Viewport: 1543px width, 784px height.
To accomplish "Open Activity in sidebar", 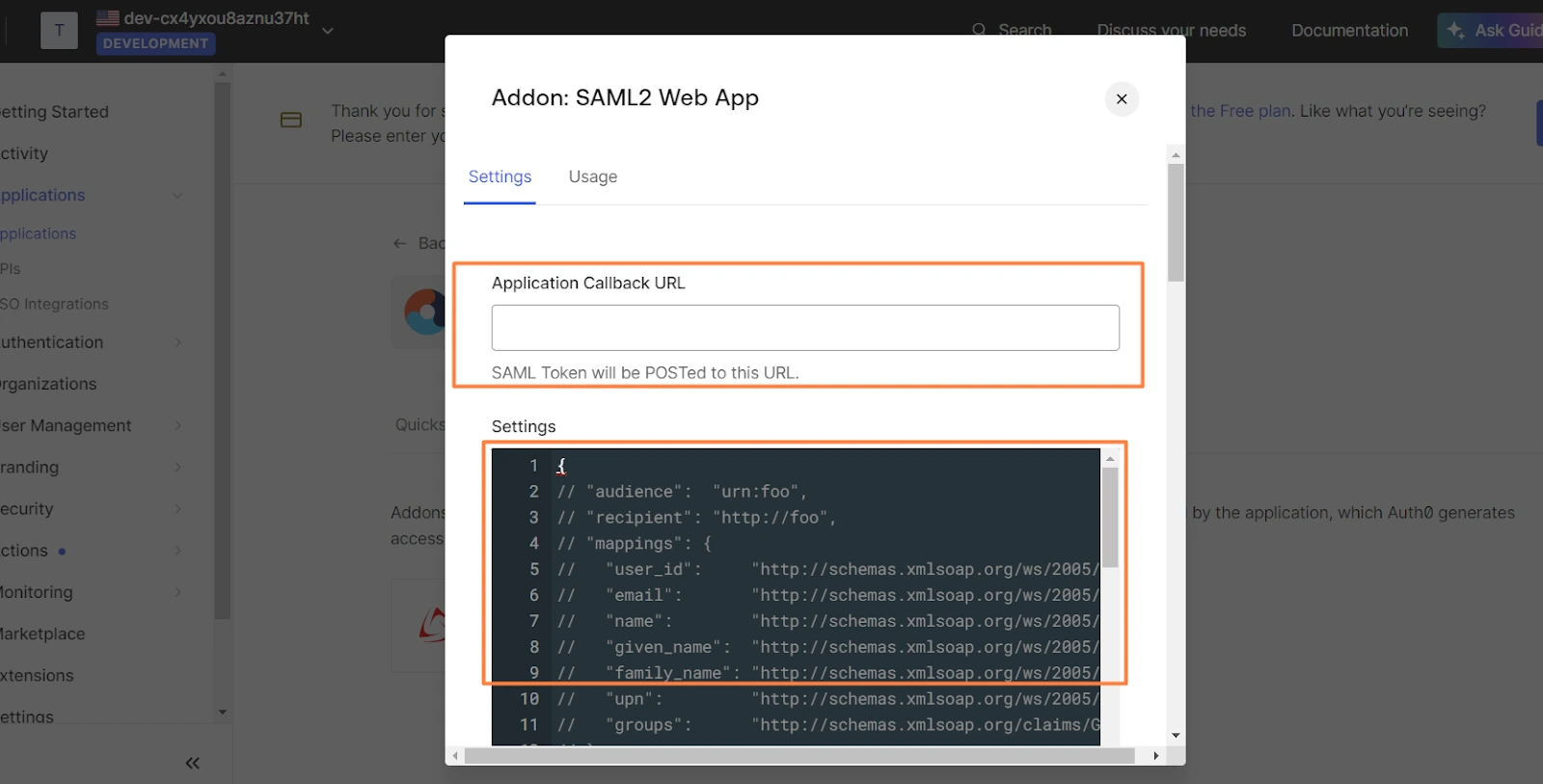I will click(24, 153).
